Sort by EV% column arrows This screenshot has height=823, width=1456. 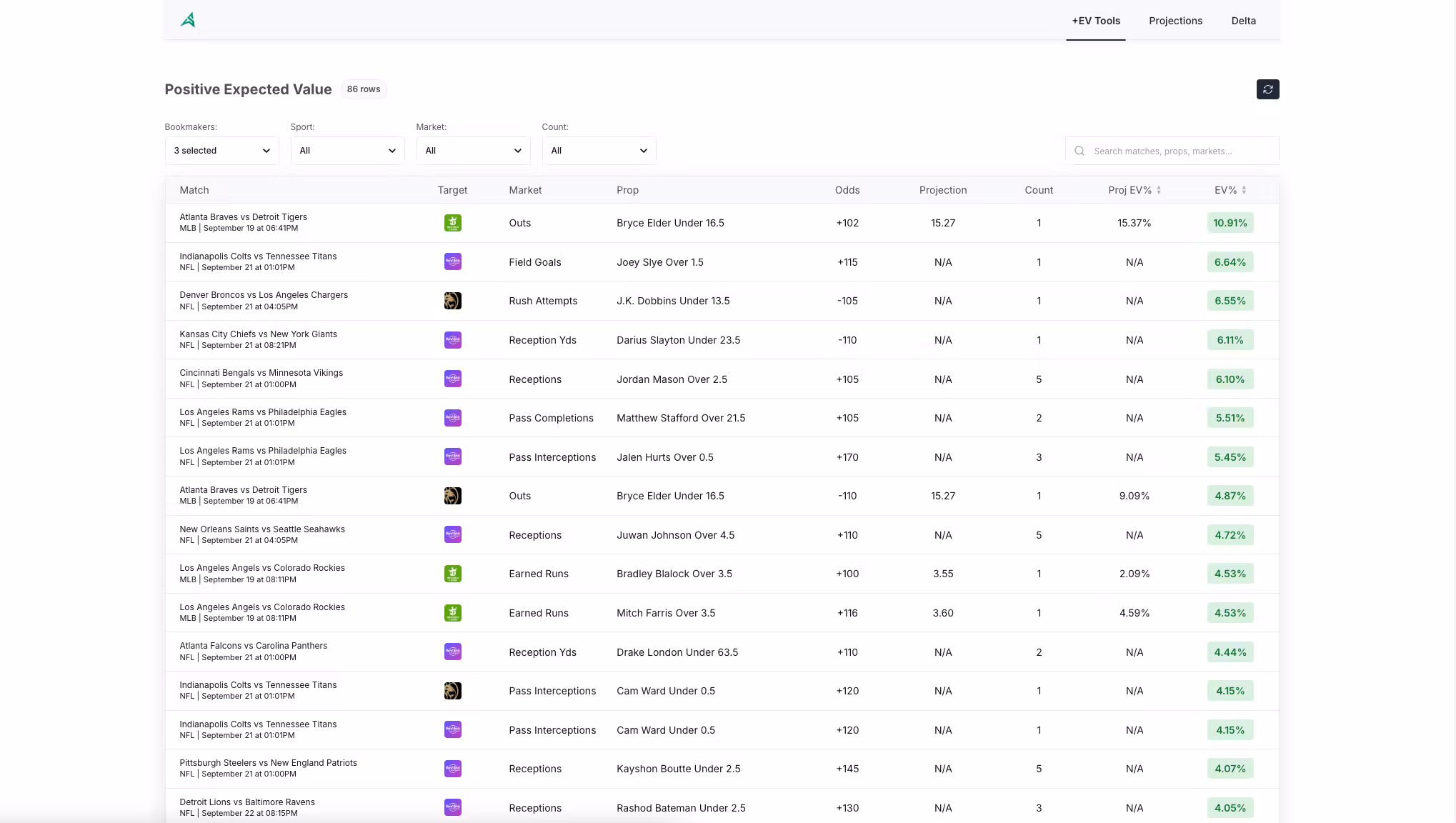point(1244,190)
